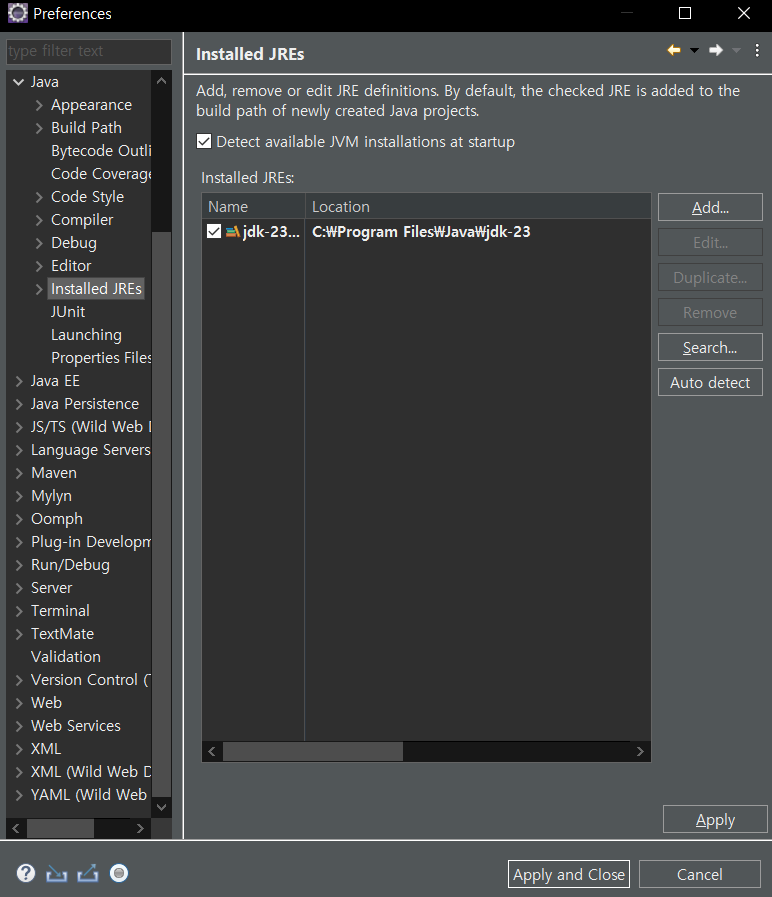Expand the Java EE node
Image resolution: width=772 pixels, height=897 pixels.
[x=19, y=381]
